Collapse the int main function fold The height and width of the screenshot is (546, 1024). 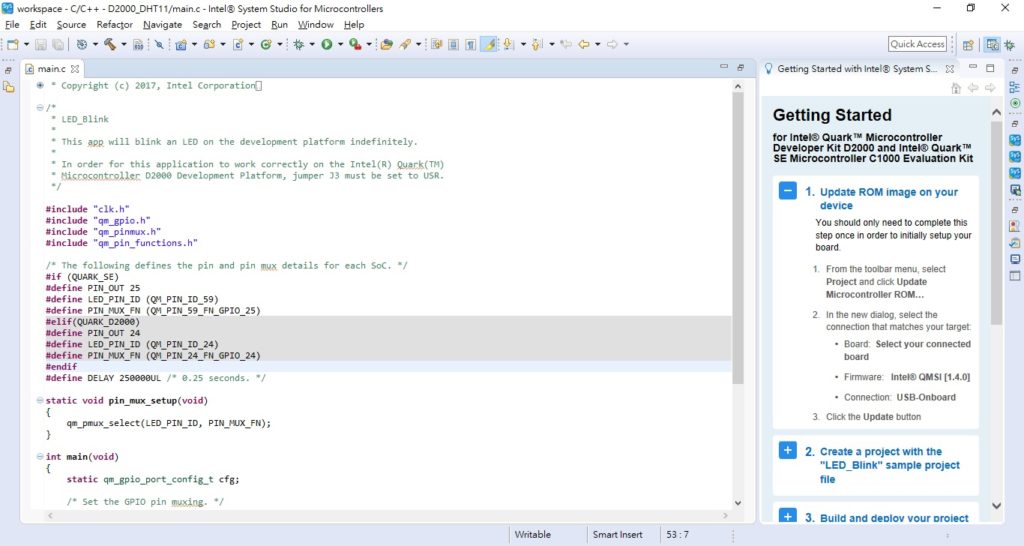pyautogui.click(x=40, y=457)
